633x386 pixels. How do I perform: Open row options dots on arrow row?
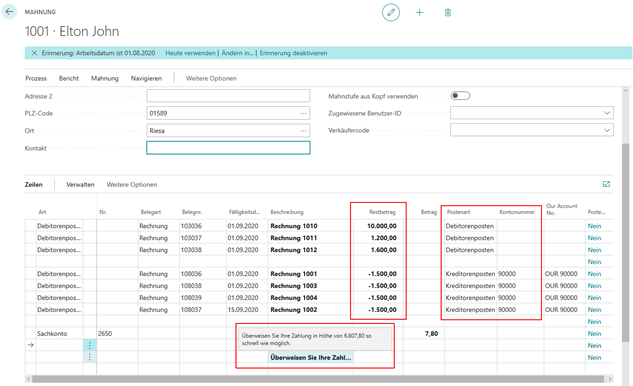coord(90,345)
